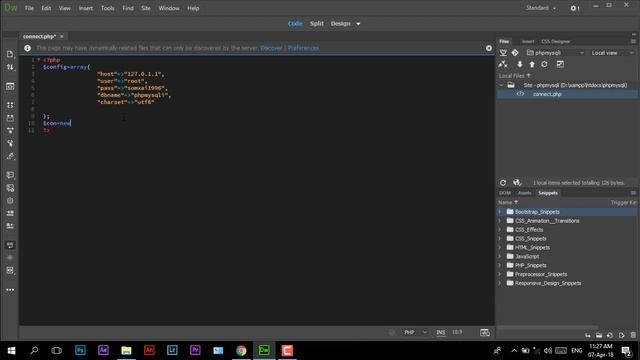Viewport: 640px width, 360px height.
Task: Open the Insert menu
Action: point(86,8)
